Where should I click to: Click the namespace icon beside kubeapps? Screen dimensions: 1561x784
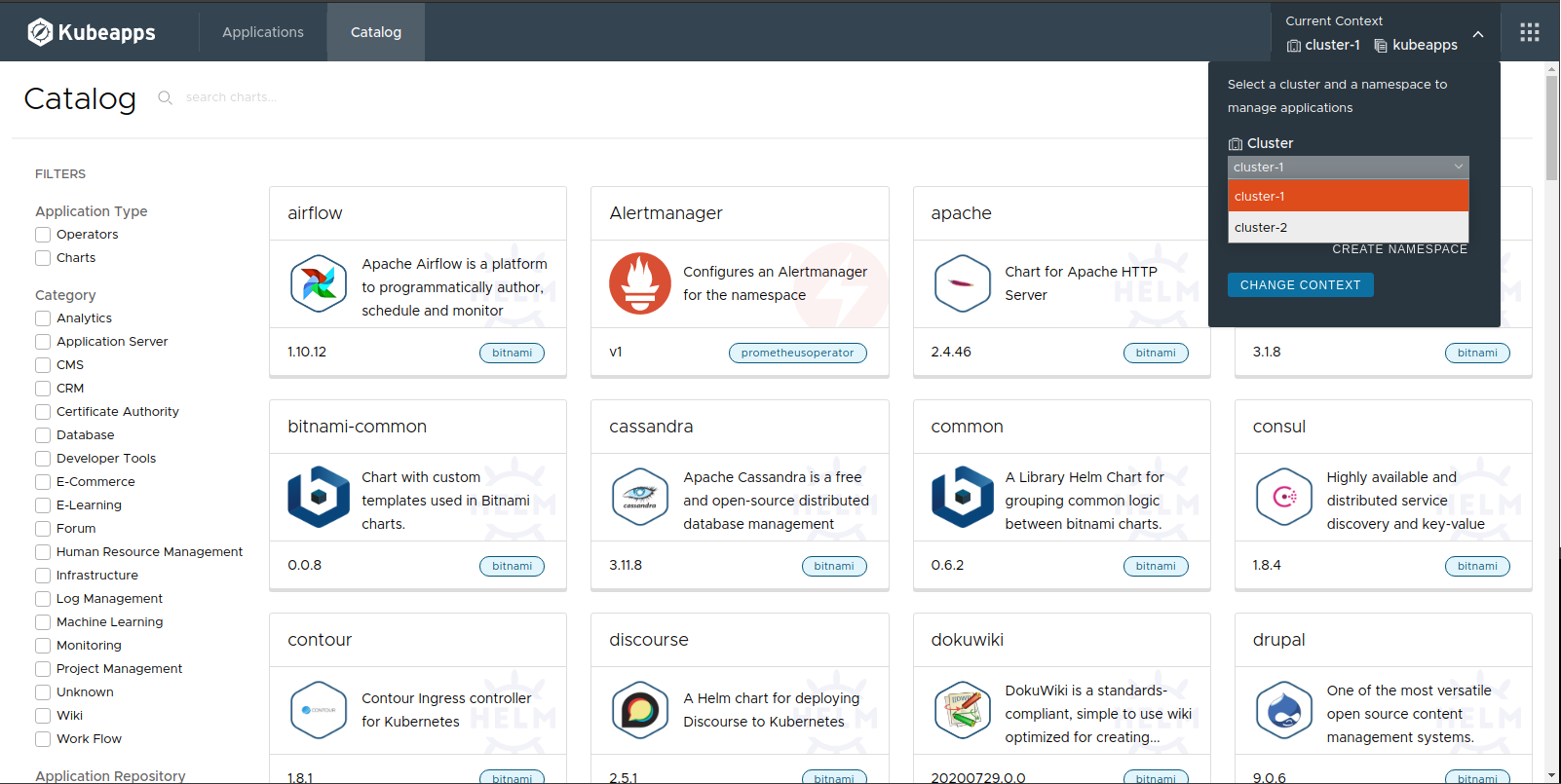(1381, 46)
